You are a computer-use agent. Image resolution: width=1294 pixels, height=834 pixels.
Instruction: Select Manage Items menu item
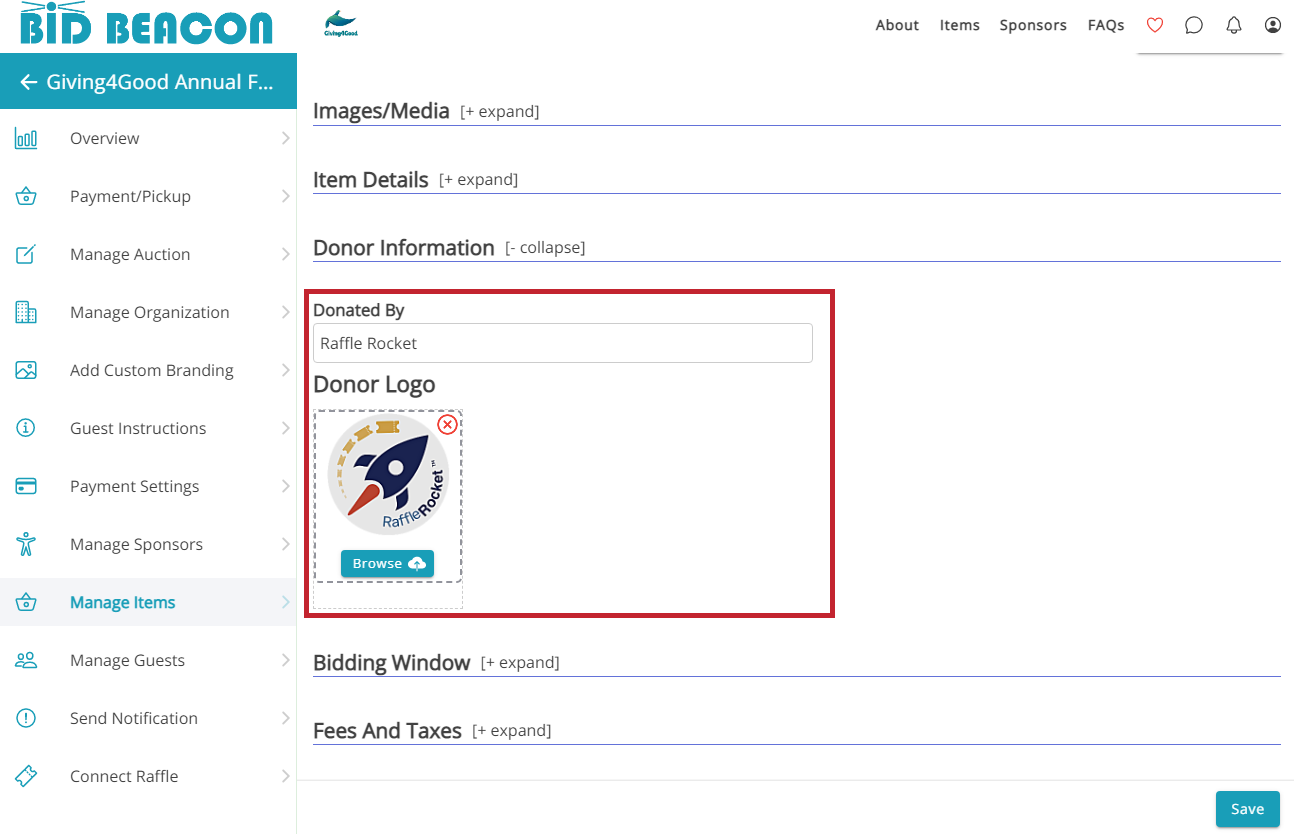click(x=148, y=603)
